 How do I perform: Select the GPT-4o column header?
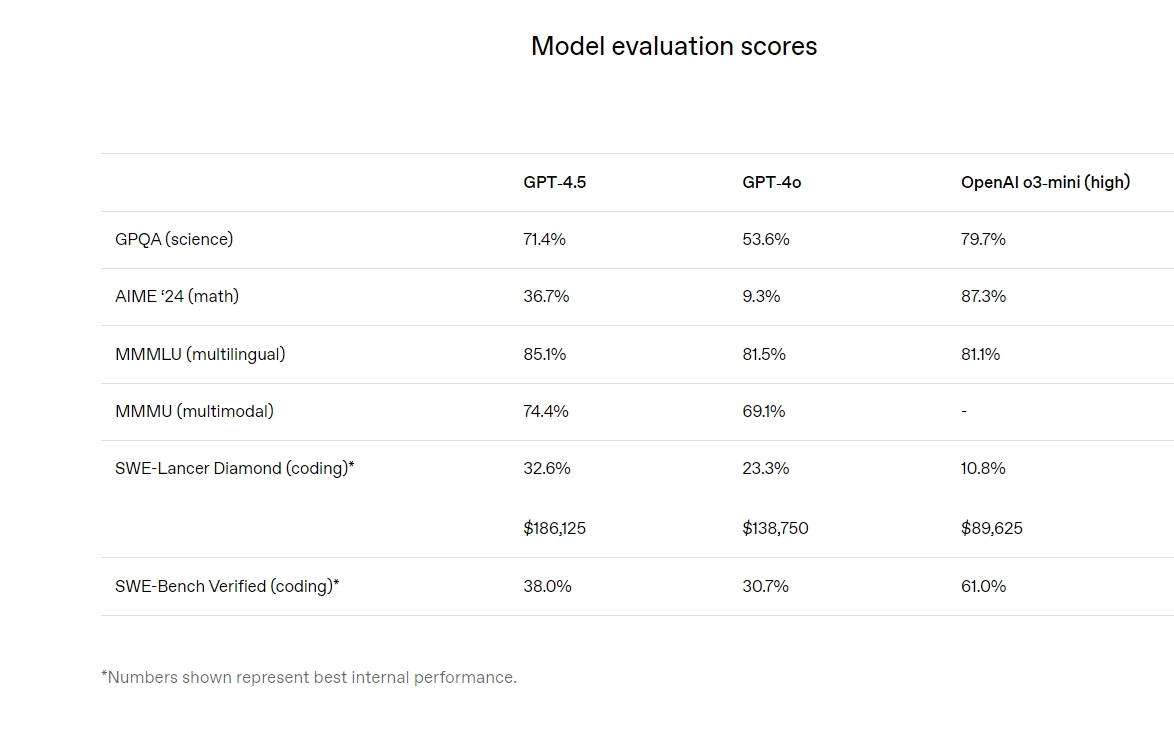coord(771,182)
